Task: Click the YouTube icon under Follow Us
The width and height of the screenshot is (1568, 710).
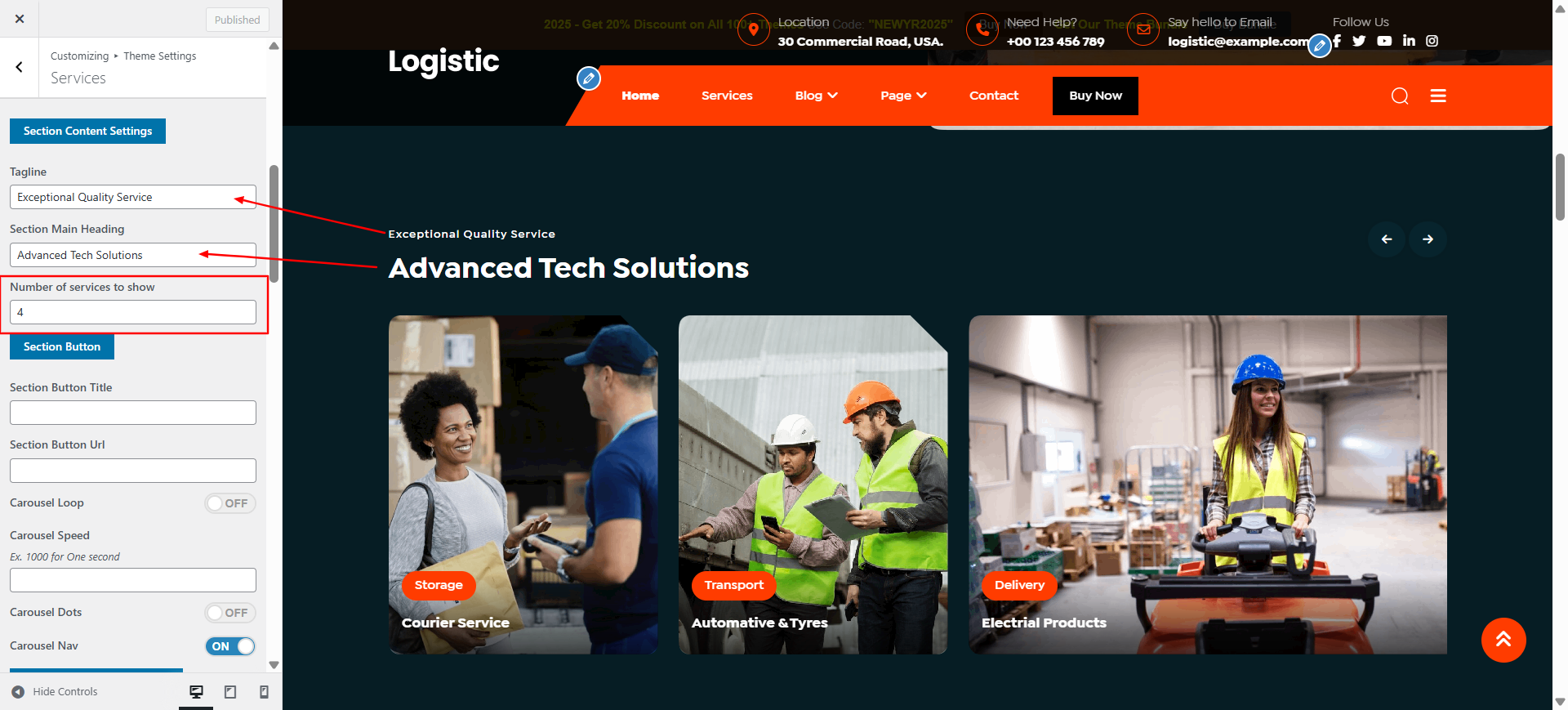Action: pos(1384,41)
